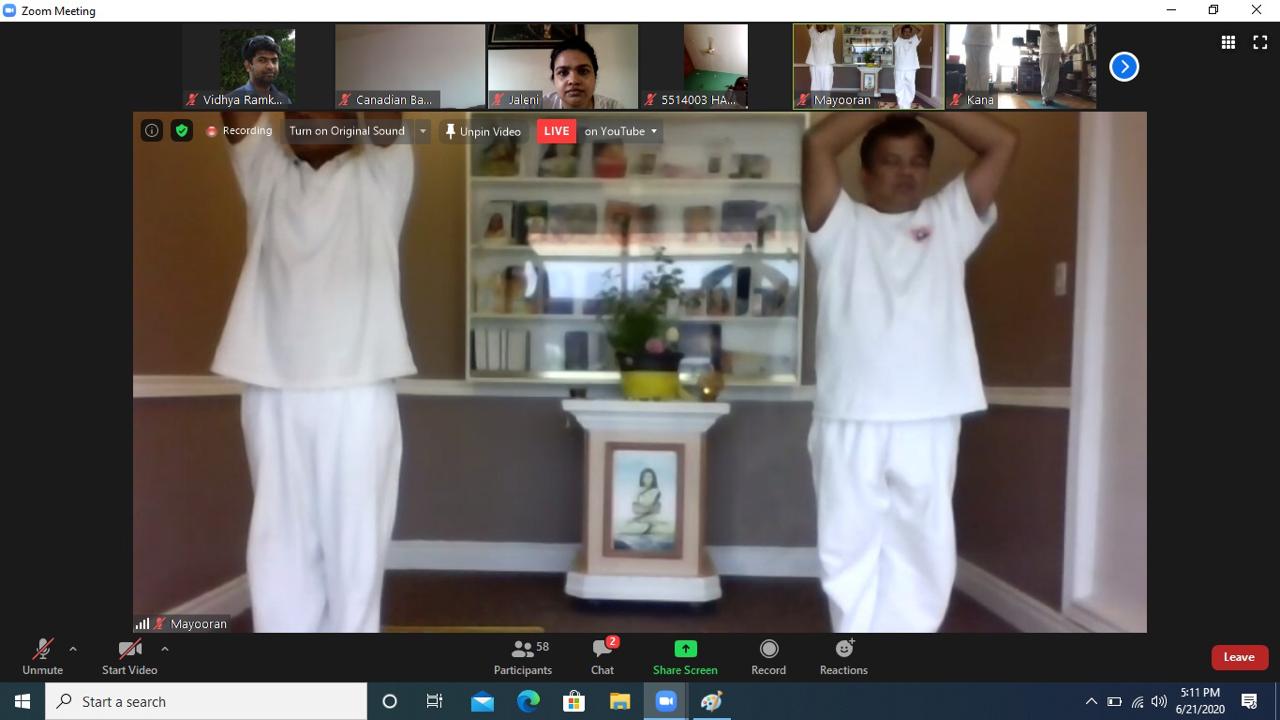The height and width of the screenshot is (720, 1280).
Task: Open the Windows Start menu
Action: pyautogui.click(x=22, y=701)
